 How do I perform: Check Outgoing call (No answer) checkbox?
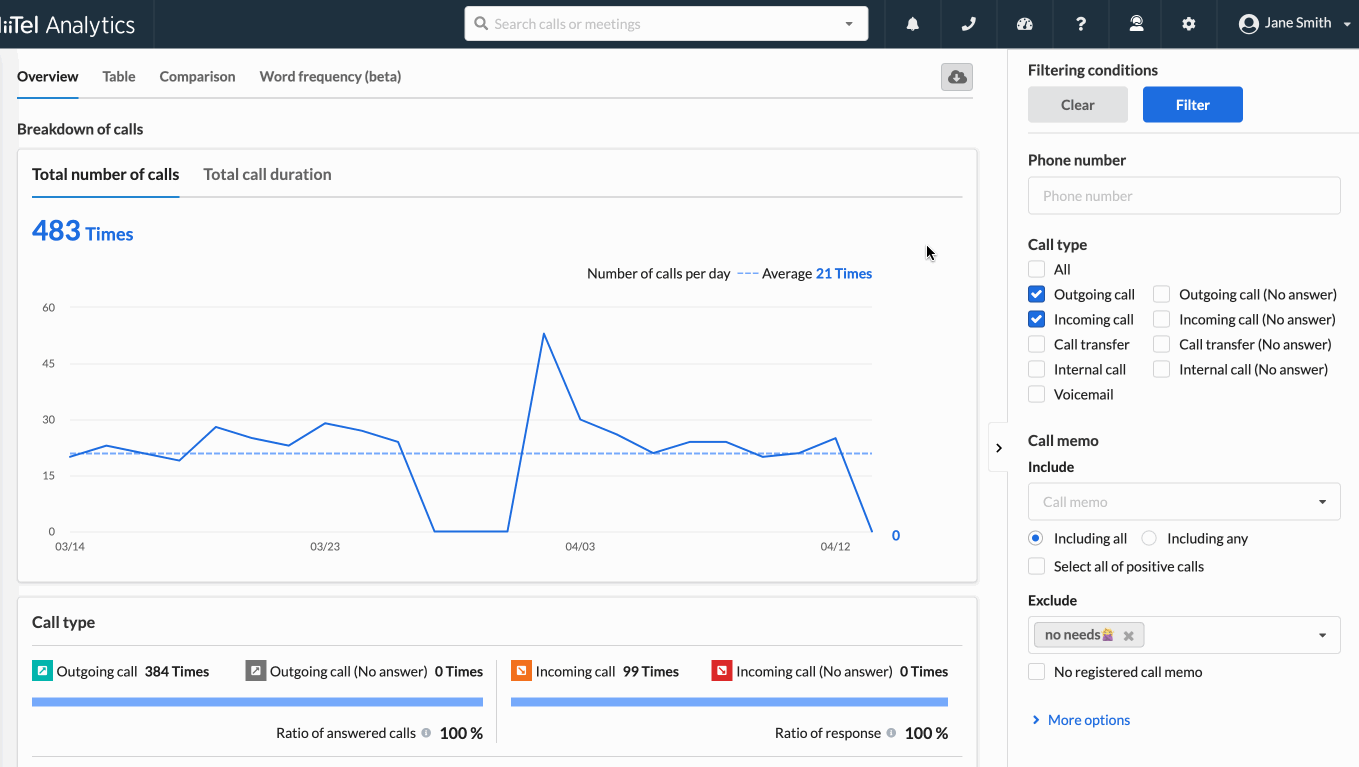(1161, 294)
